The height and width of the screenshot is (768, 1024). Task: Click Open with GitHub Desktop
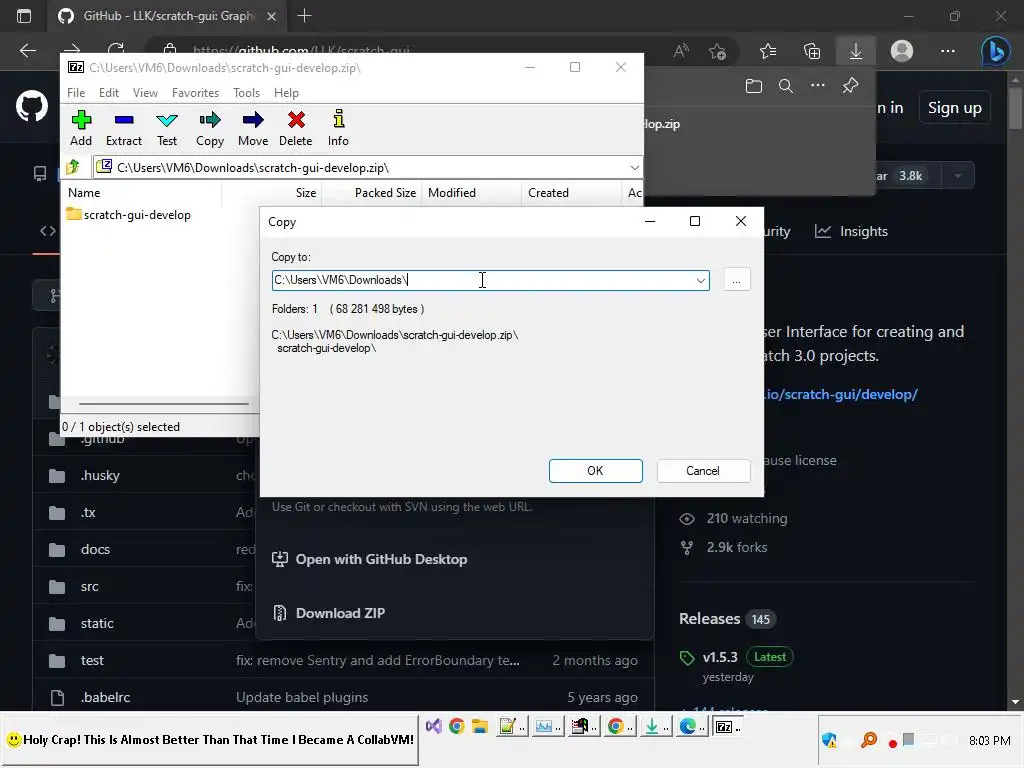[370, 560]
